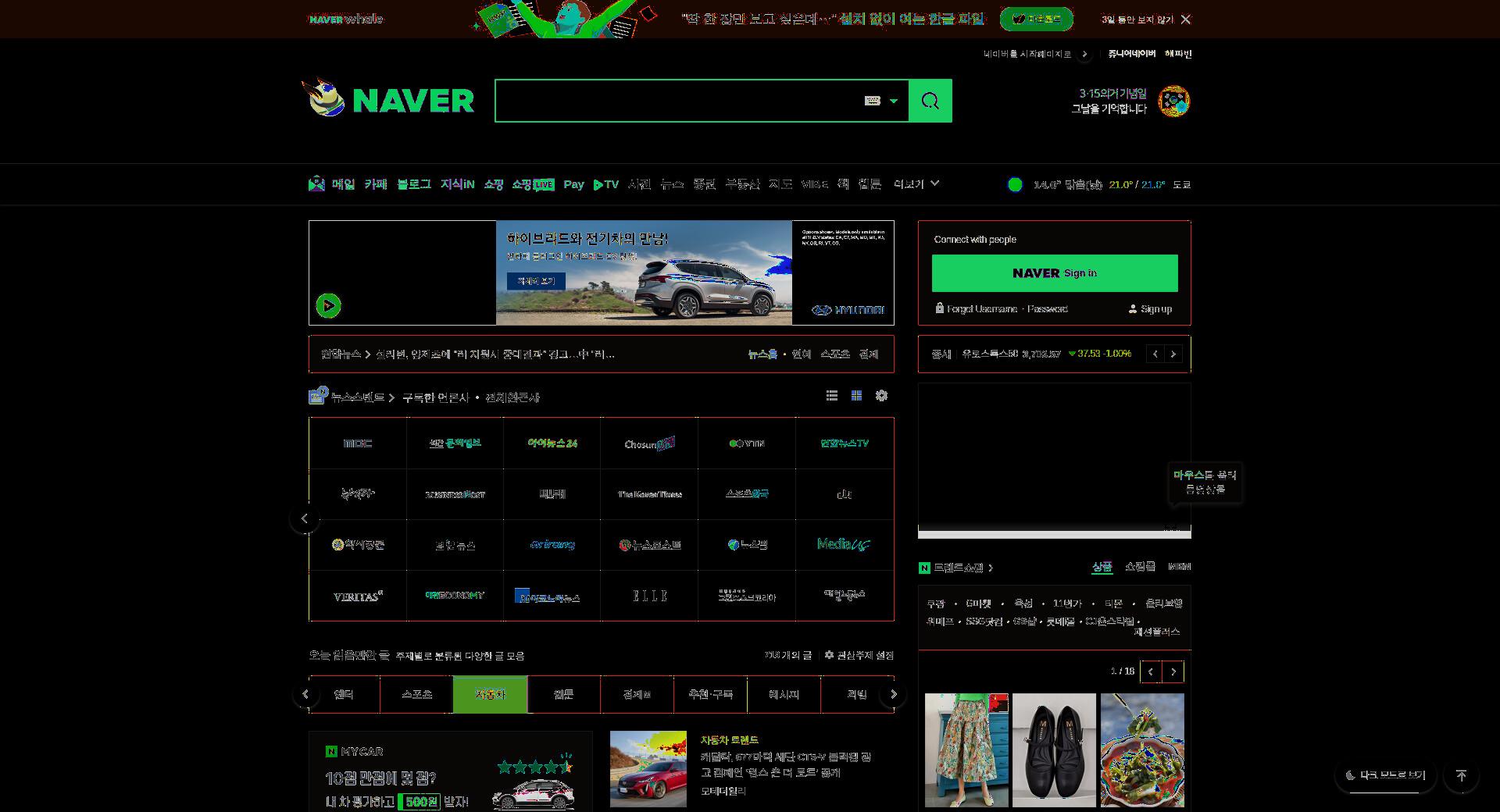The image size is (1500, 812).
Task: Switch newsstand to grid view
Action: pyautogui.click(x=856, y=396)
